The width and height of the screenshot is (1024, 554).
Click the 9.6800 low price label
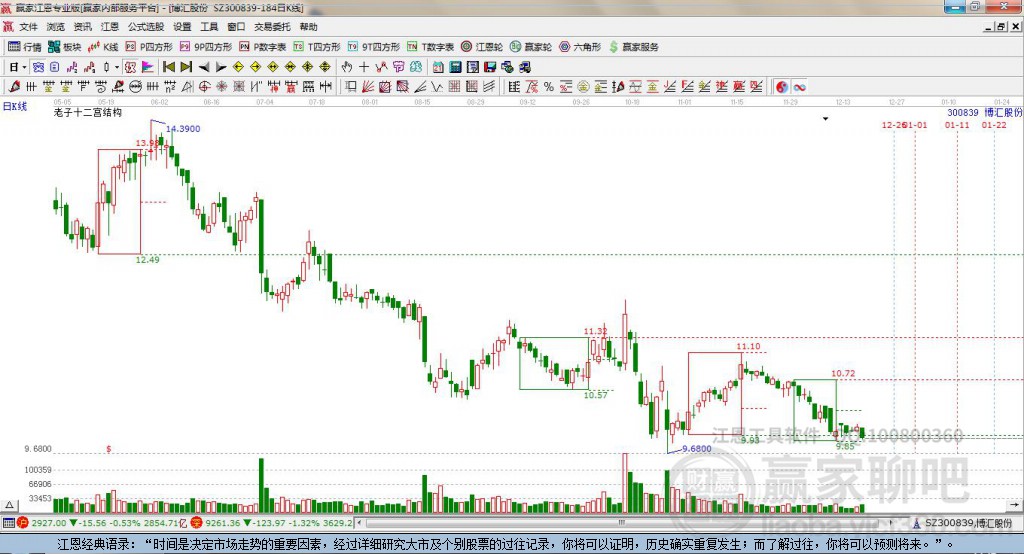pyautogui.click(x=697, y=448)
